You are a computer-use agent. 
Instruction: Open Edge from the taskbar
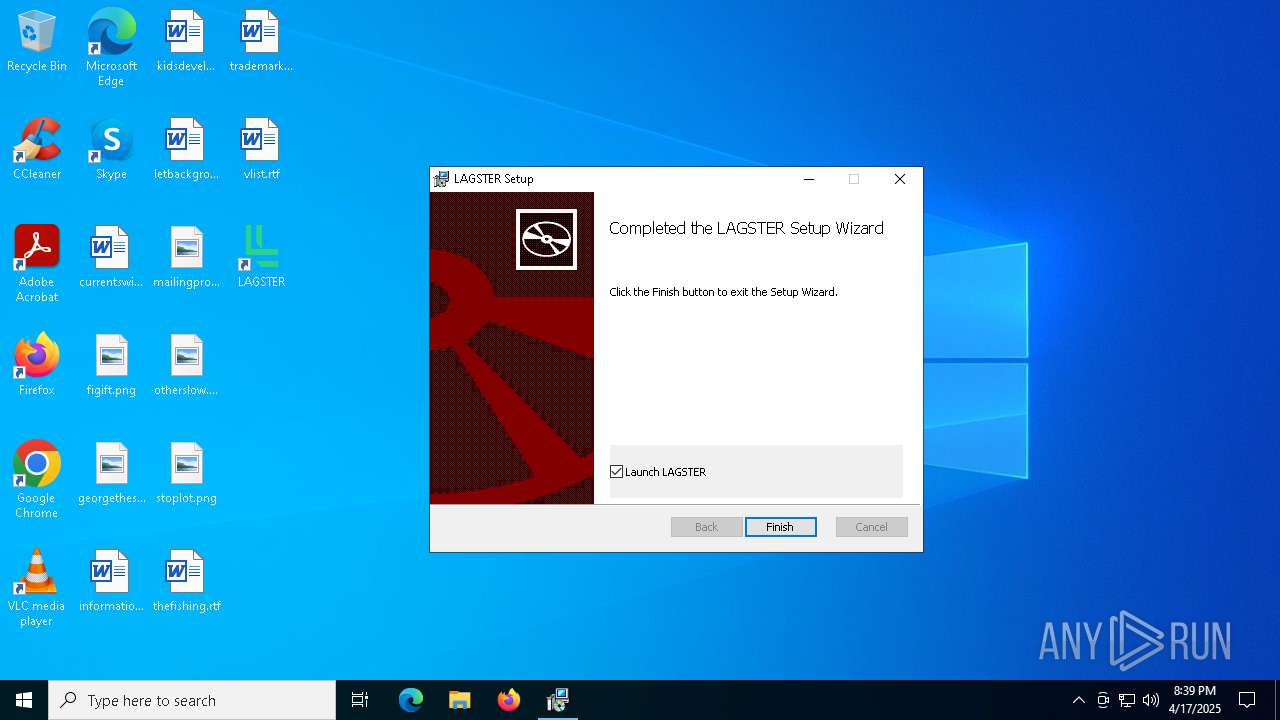click(411, 700)
